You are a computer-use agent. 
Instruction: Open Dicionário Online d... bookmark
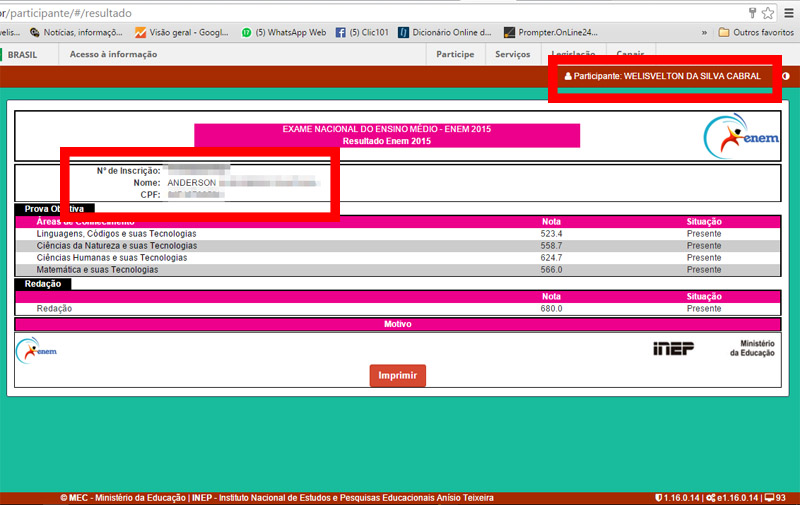click(445, 33)
